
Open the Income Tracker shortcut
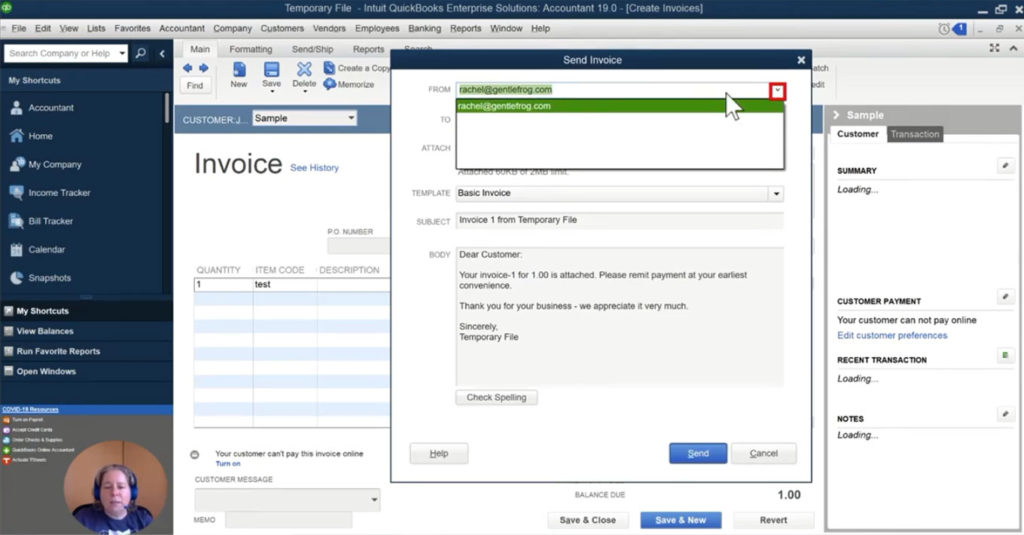pyautogui.click(x=58, y=193)
